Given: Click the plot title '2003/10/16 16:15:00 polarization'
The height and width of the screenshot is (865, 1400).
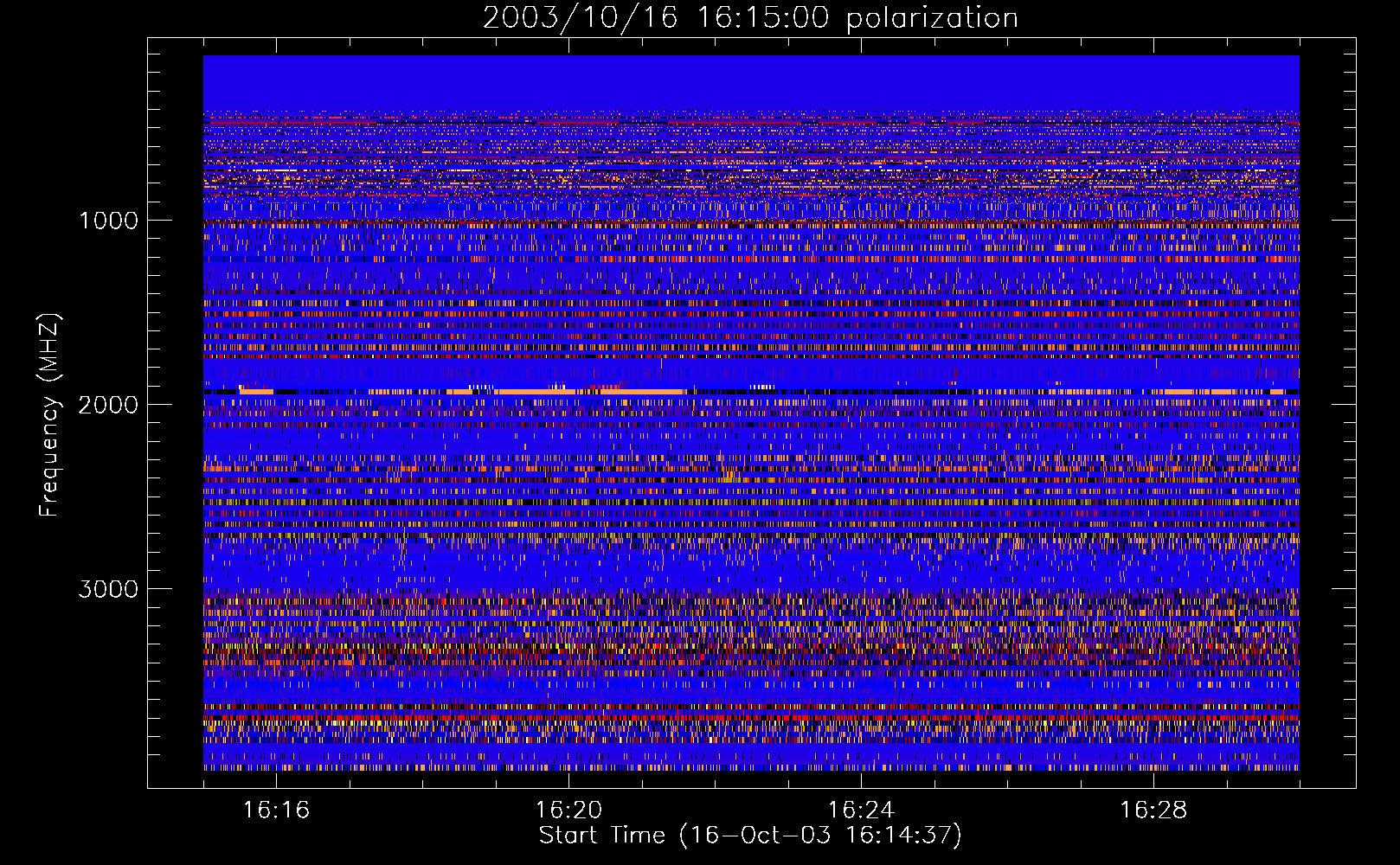Looking at the screenshot, I should coord(750,18).
